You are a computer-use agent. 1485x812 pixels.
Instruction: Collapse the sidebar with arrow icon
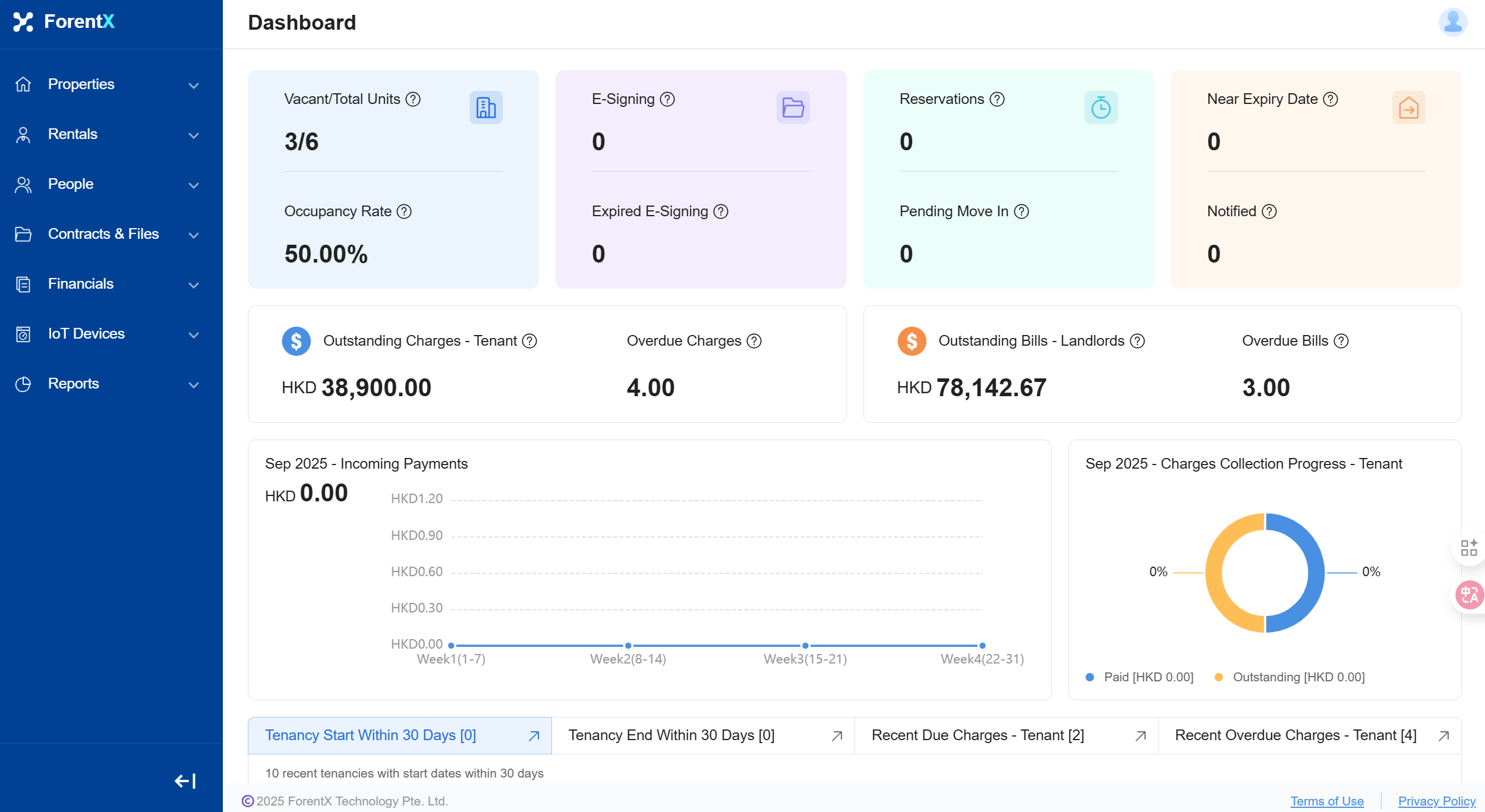pos(185,781)
